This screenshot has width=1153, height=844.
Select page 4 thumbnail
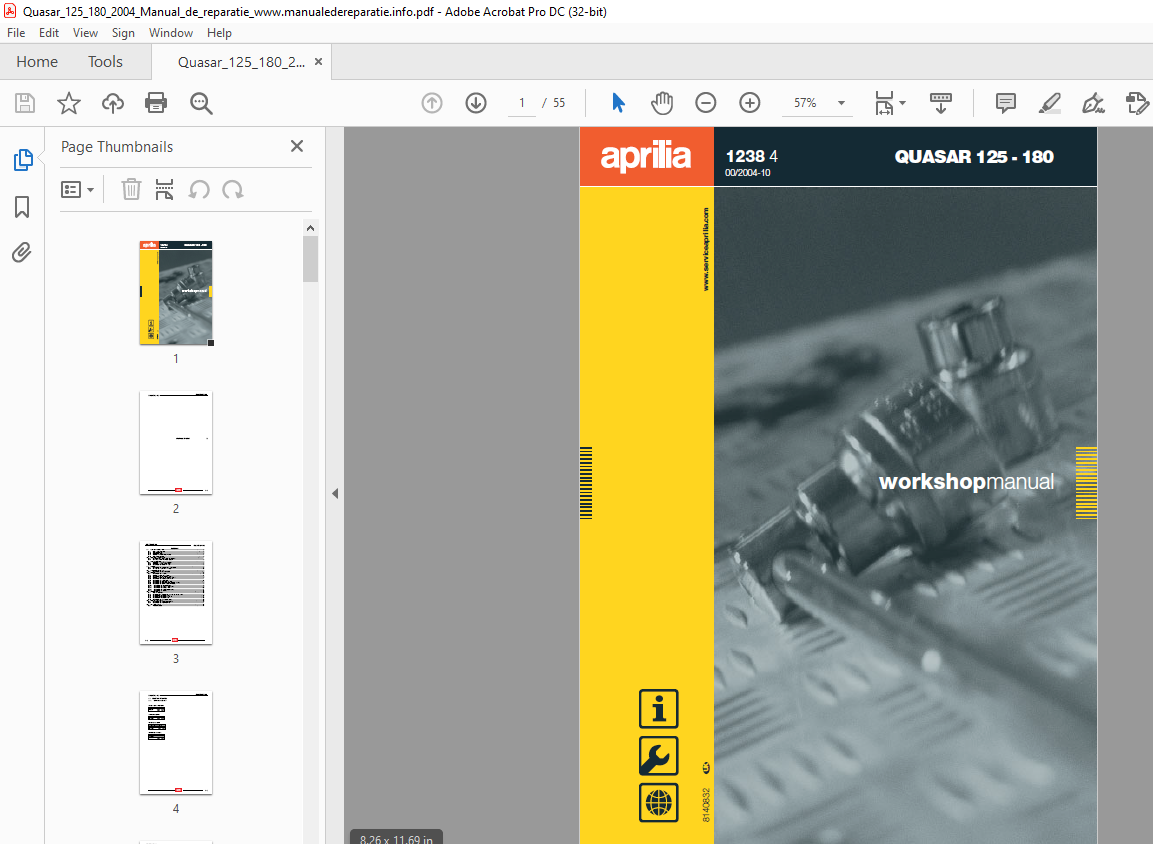176,743
